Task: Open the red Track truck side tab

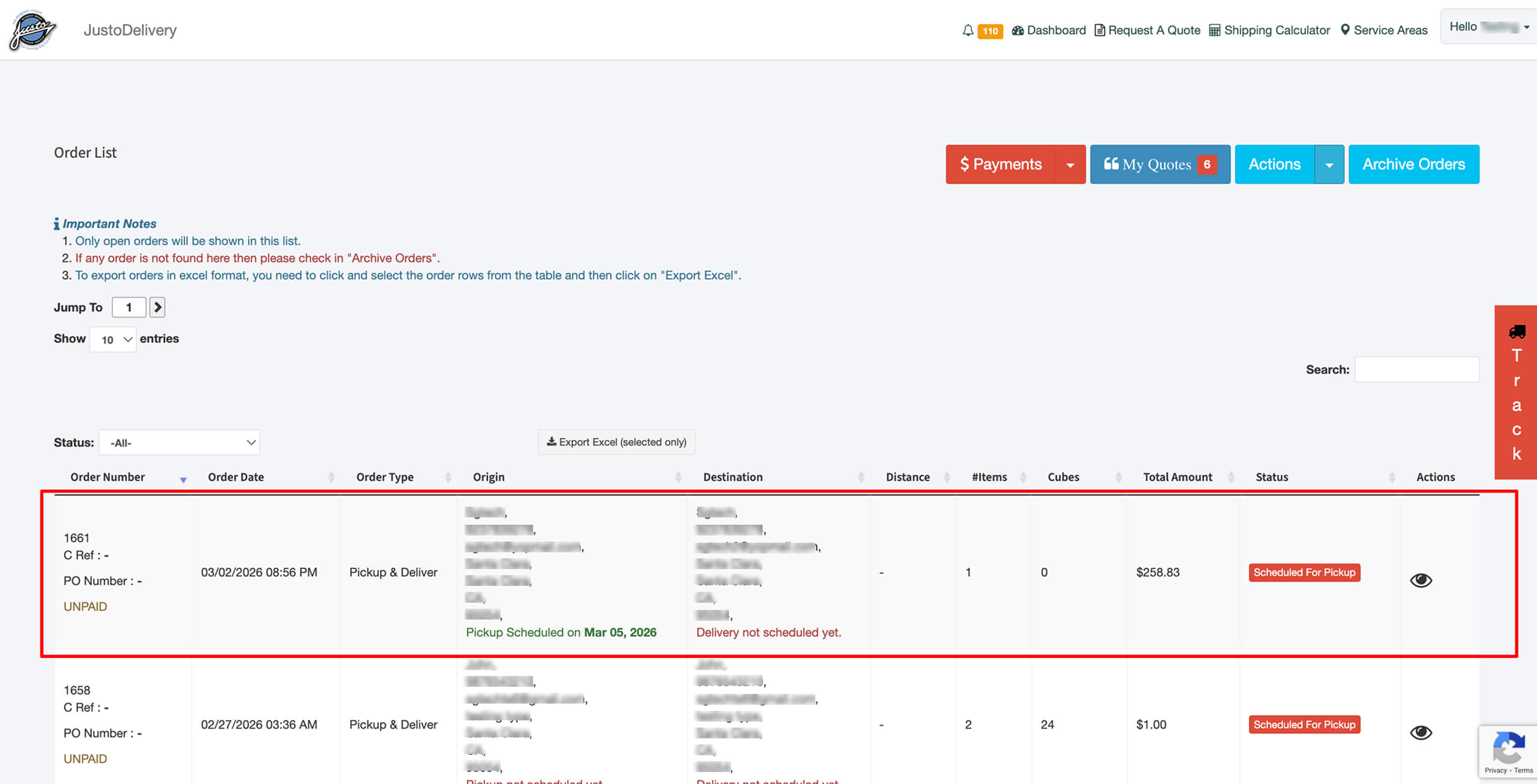Action: [x=1516, y=392]
